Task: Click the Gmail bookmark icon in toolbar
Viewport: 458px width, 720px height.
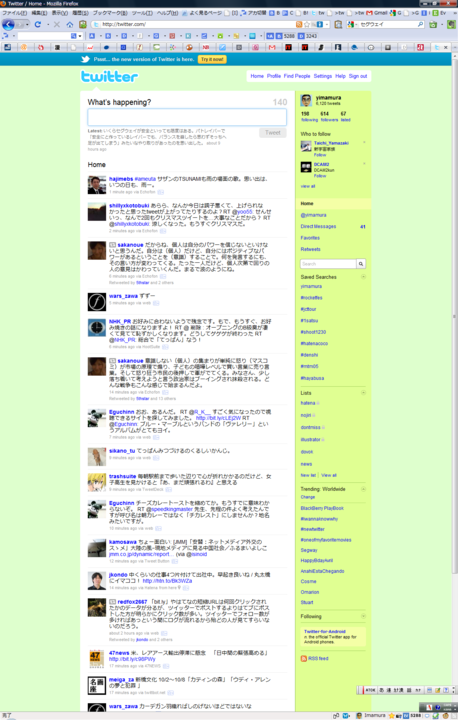Action: (x=369, y=12)
